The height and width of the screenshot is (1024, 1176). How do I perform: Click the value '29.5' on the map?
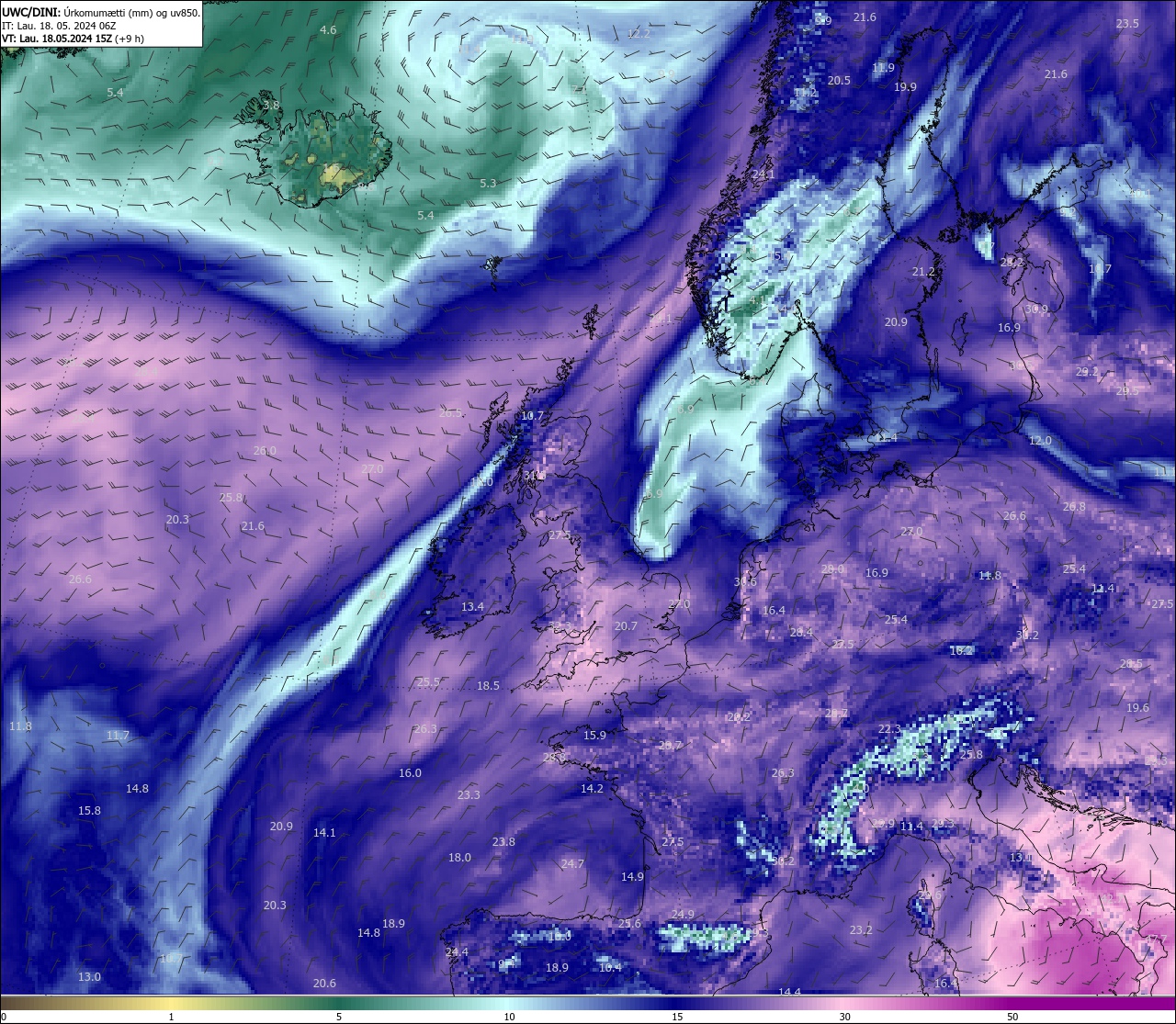pos(1127,391)
